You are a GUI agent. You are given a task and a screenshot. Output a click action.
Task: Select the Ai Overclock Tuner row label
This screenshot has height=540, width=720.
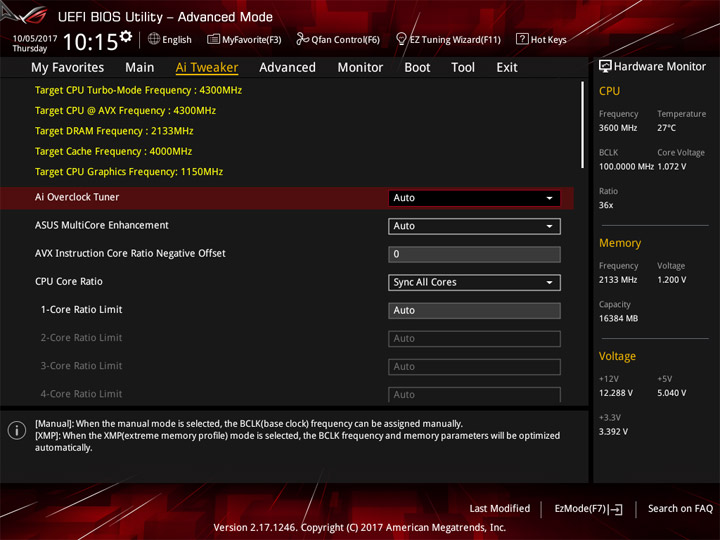77,197
